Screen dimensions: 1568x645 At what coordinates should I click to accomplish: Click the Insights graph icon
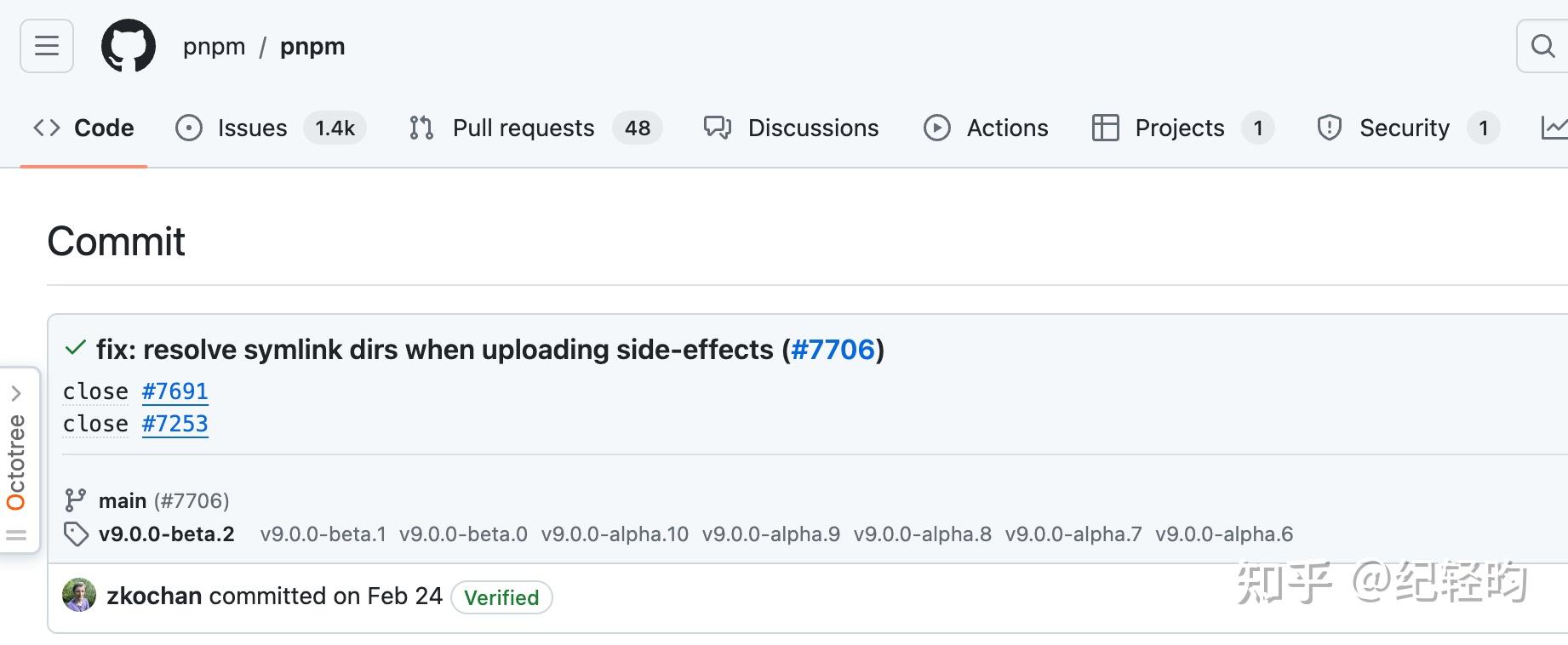[1554, 128]
